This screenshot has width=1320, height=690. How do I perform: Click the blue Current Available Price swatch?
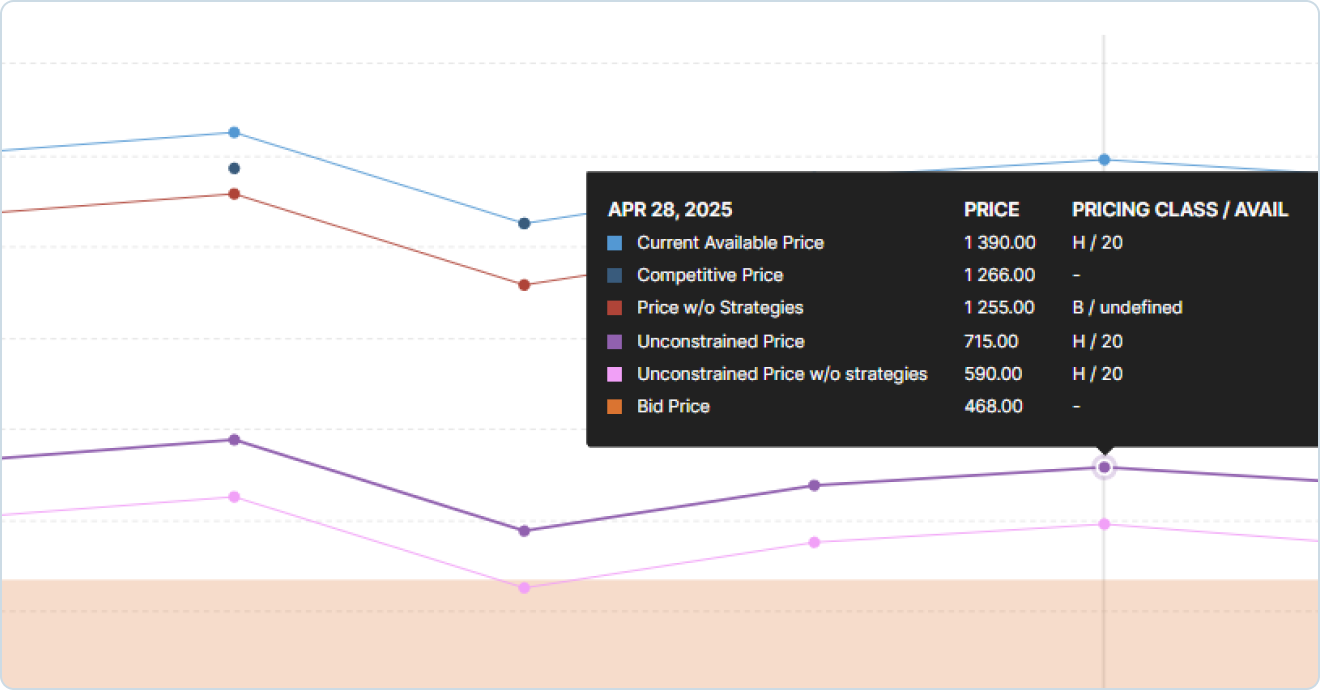[615, 243]
